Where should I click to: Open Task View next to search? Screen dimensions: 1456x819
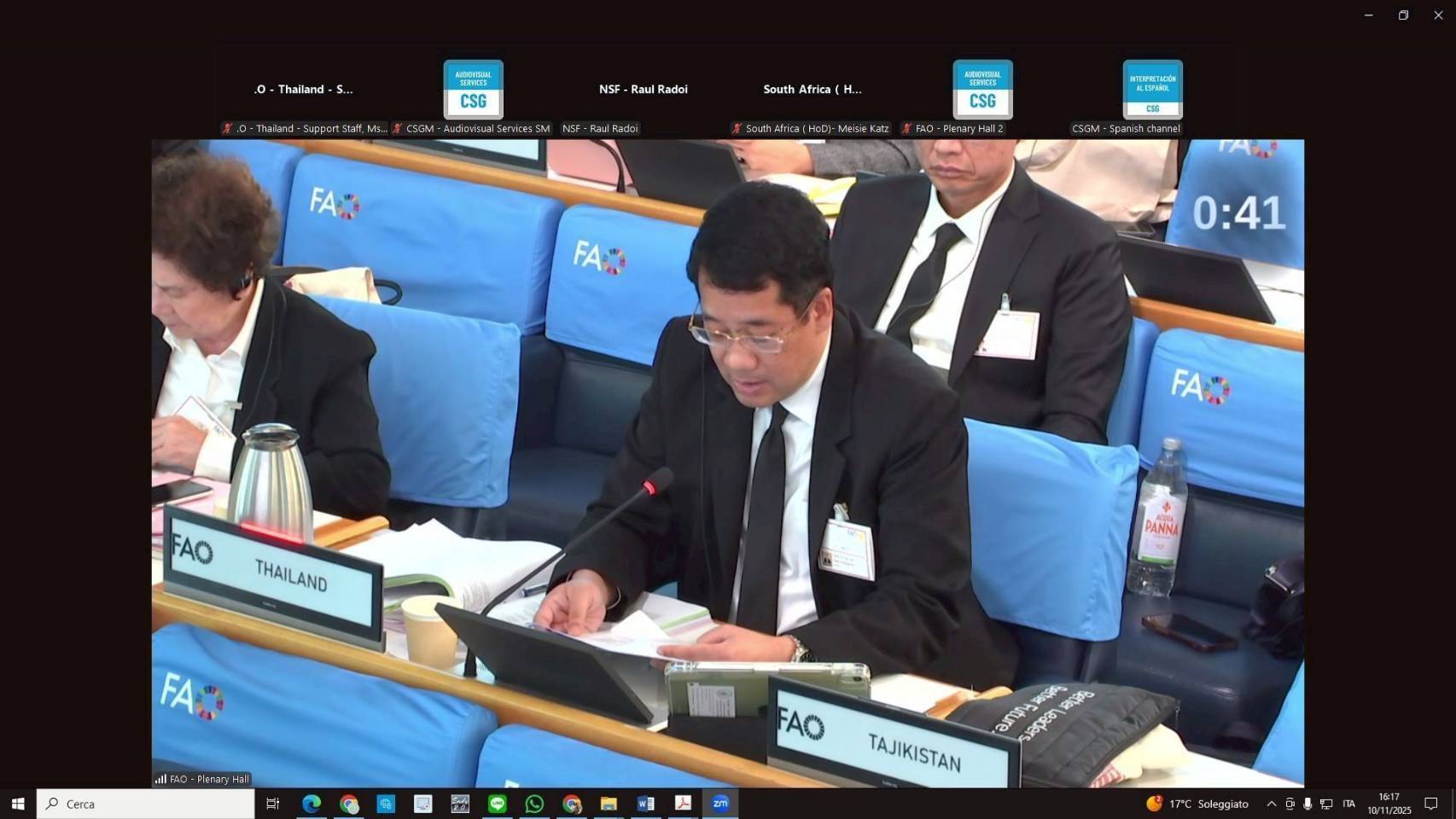[271, 803]
